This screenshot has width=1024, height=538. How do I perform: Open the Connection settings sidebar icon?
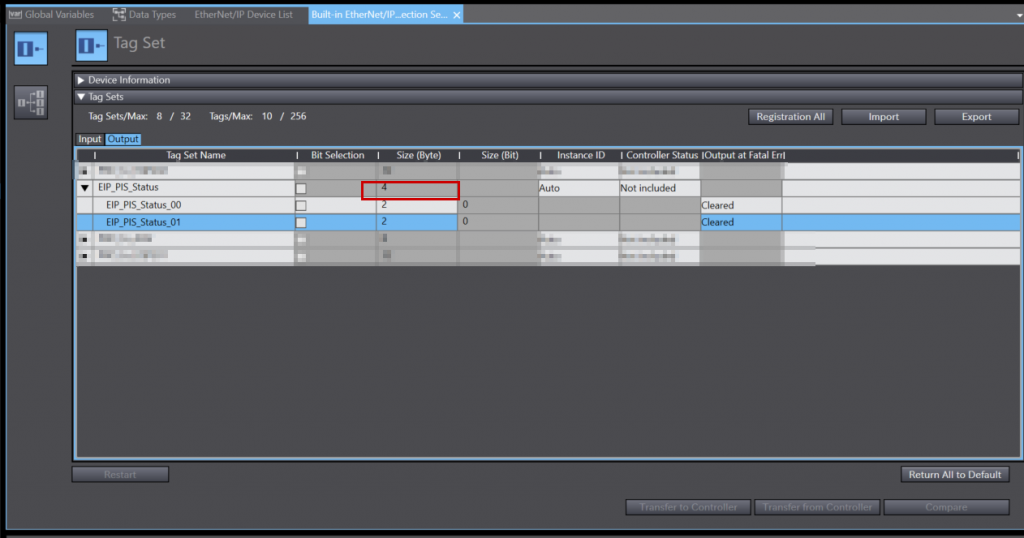(30, 102)
